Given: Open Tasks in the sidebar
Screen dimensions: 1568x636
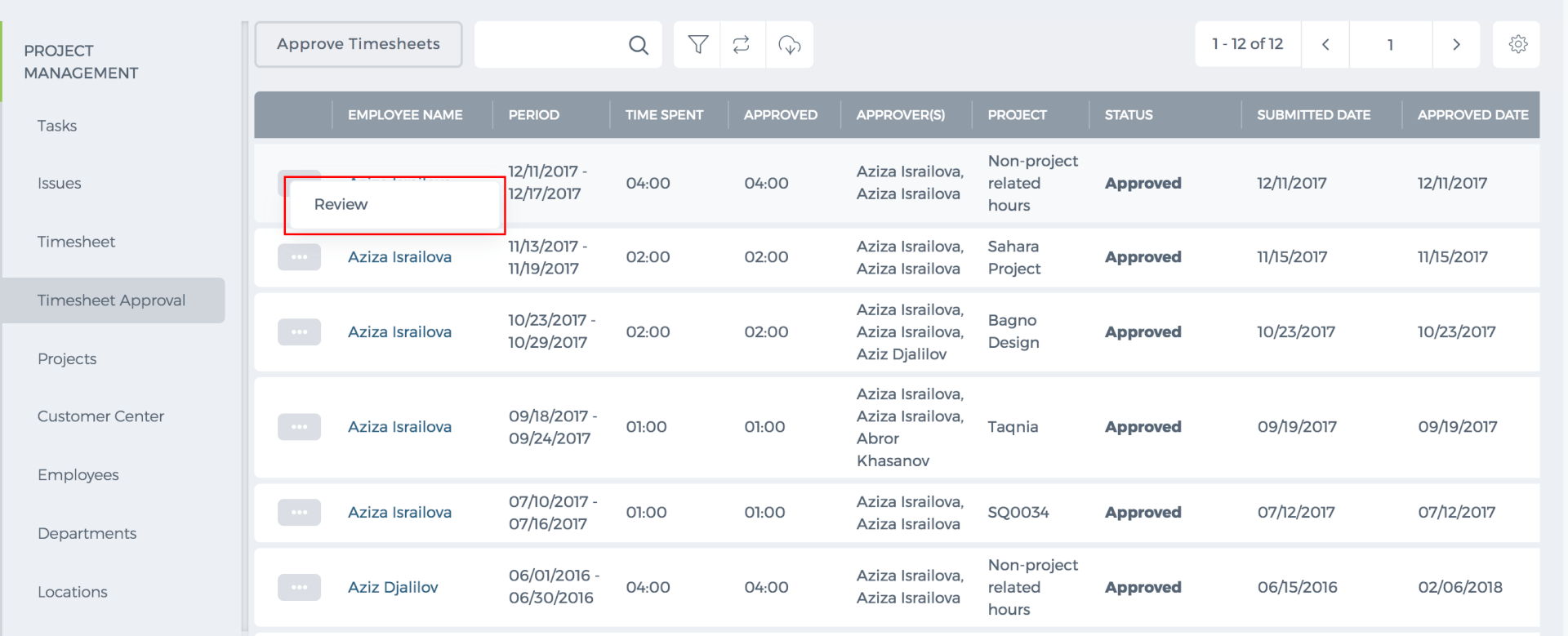Looking at the screenshot, I should tap(57, 126).
